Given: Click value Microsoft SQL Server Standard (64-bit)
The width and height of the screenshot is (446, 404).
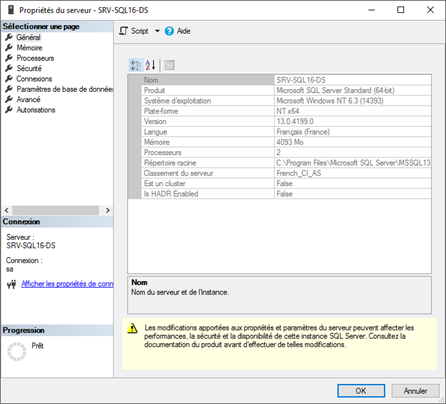Looking at the screenshot, I should (x=353, y=90).
